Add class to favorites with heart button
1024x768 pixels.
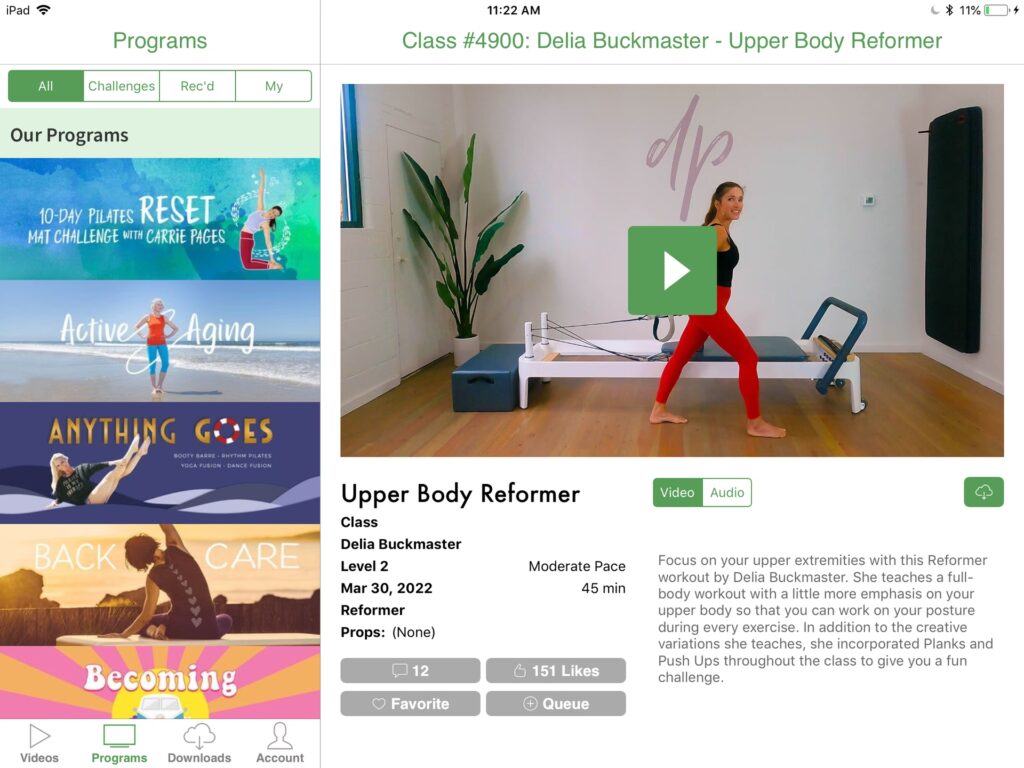[x=410, y=704]
